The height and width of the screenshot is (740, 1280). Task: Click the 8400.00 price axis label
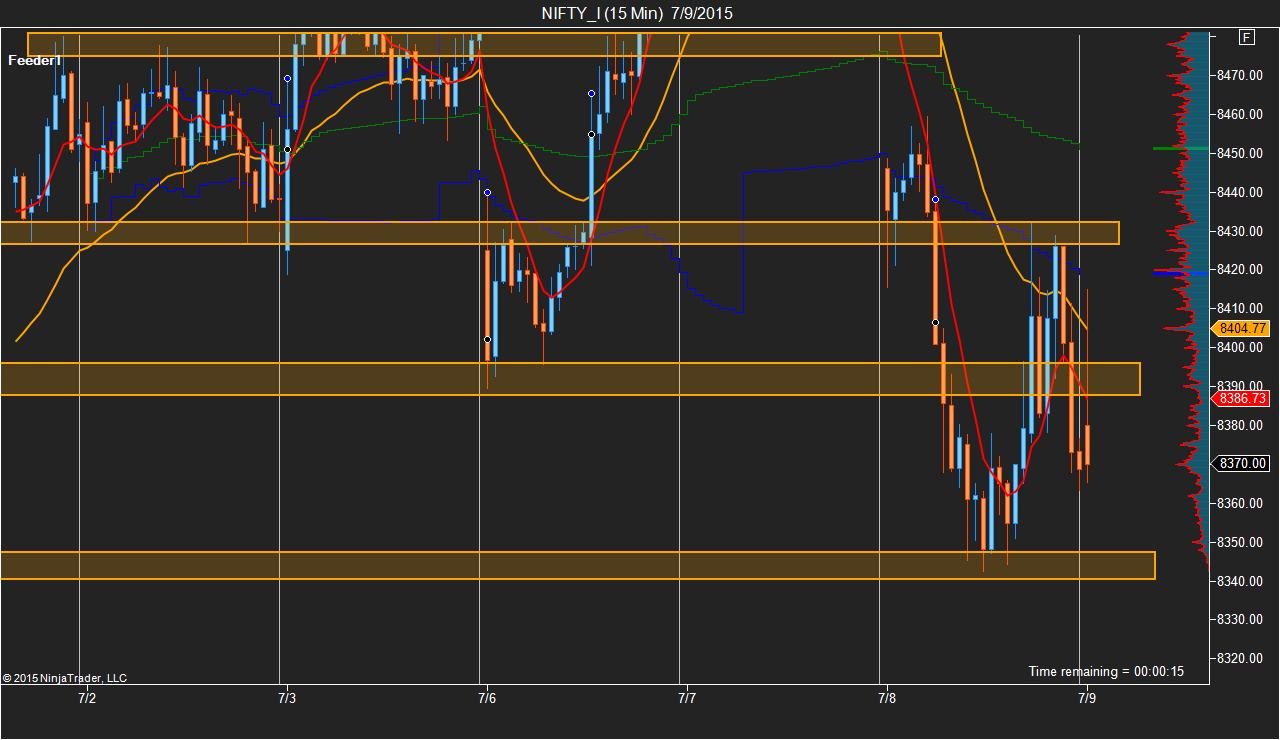[x=1239, y=347]
